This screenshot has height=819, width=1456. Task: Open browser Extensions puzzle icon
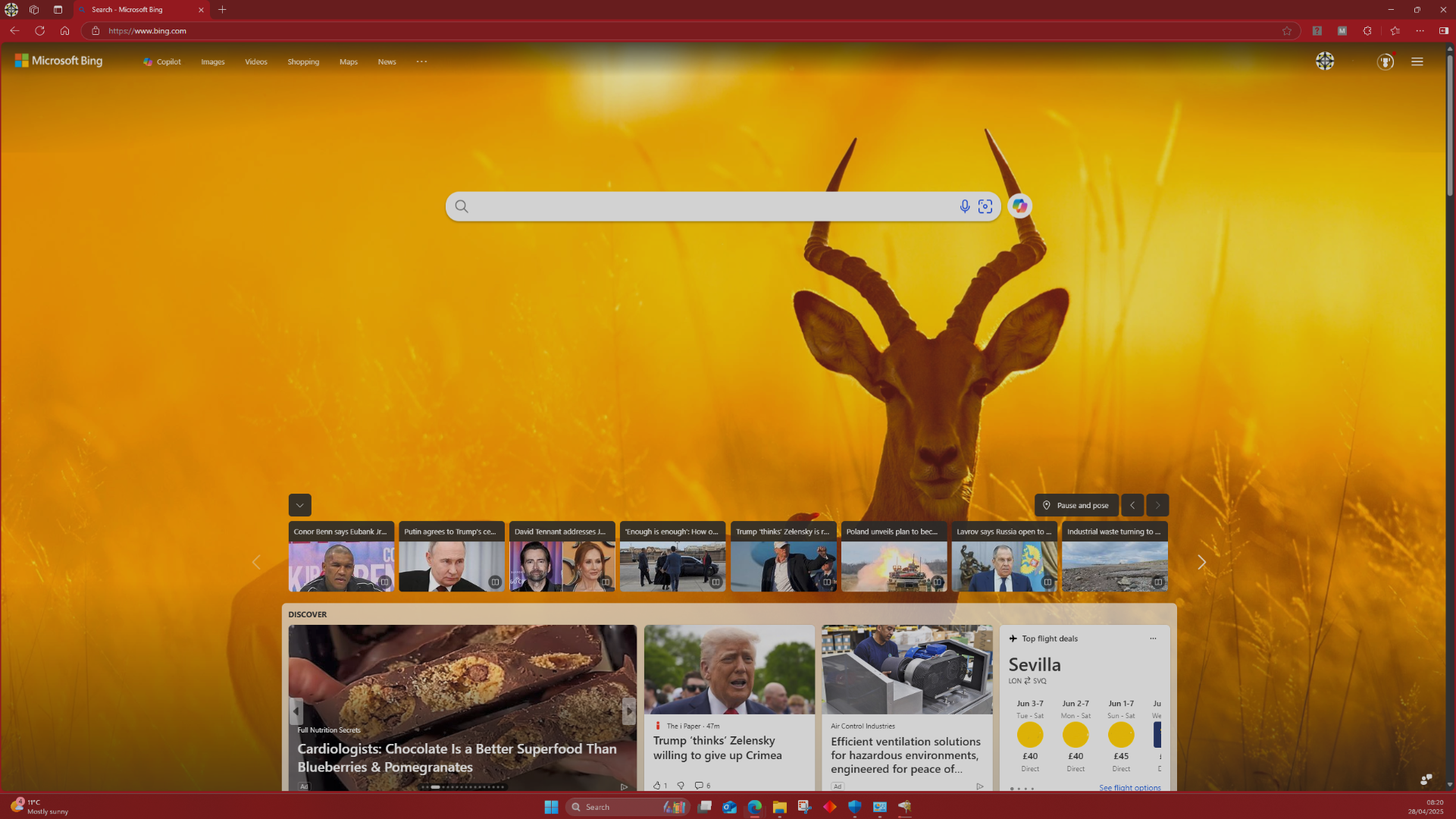(x=1367, y=31)
